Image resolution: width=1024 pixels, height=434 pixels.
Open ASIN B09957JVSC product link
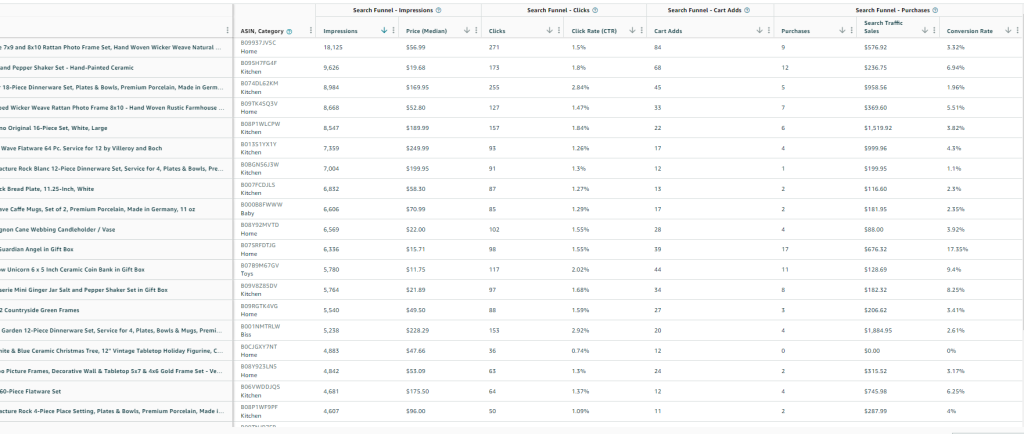(x=259, y=44)
